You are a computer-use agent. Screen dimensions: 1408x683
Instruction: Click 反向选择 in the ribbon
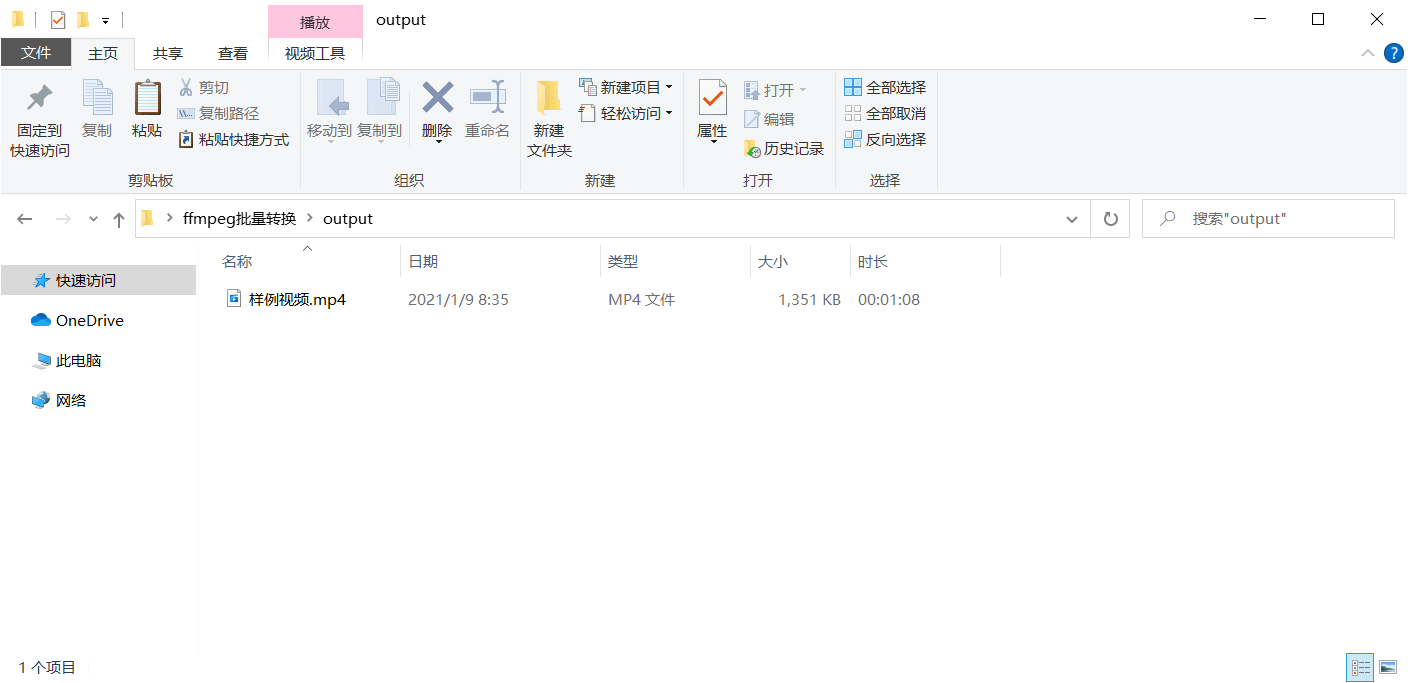885,140
